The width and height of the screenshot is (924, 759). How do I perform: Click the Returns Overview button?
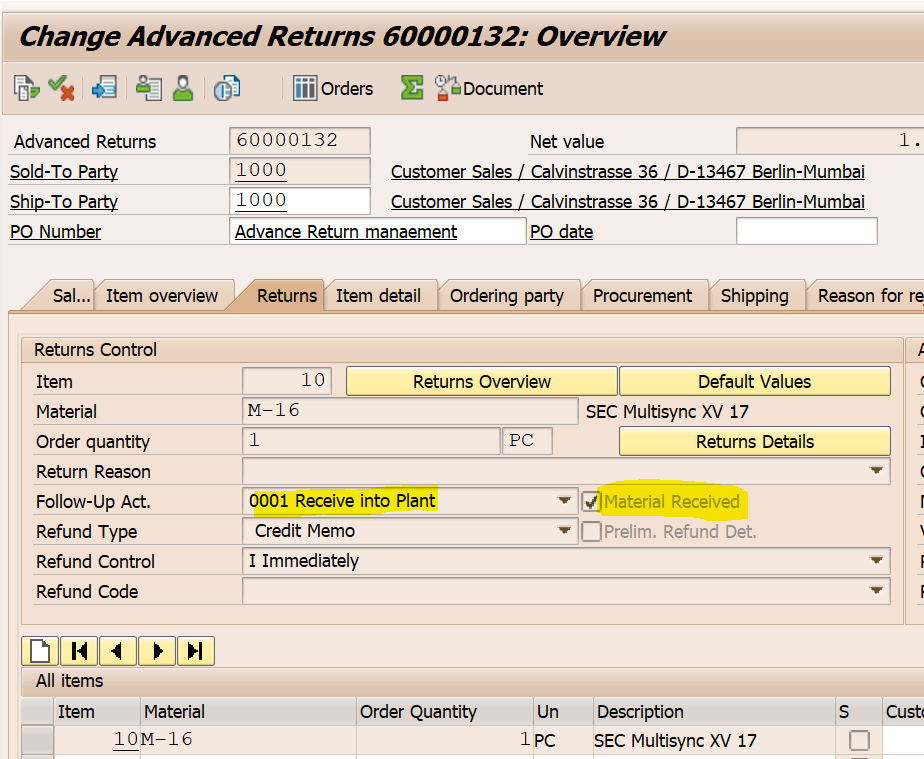(x=481, y=381)
